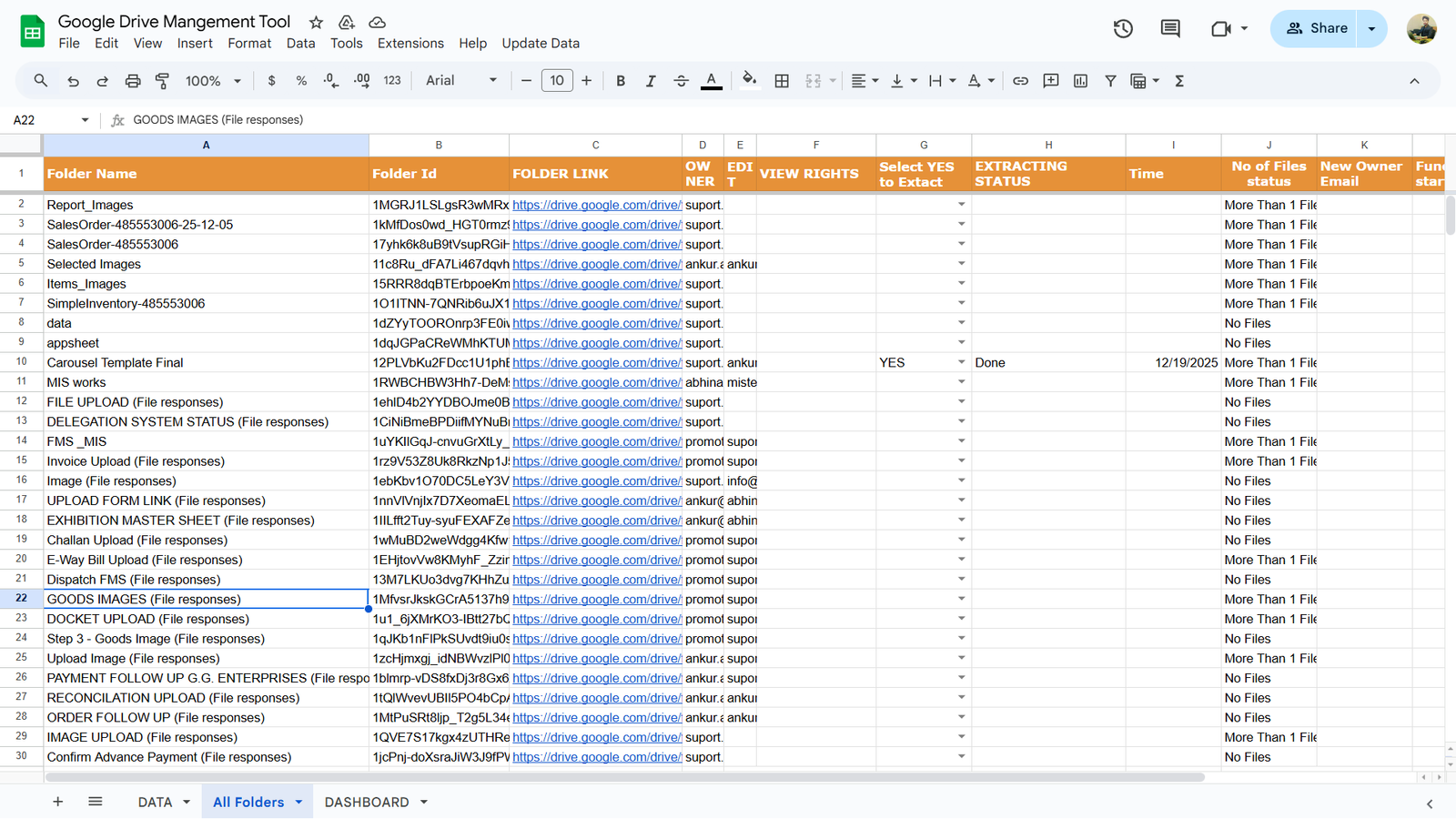The width and height of the screenshot is (1456, 819).
Task: Click the insert chart icon
Action: [x=1080, y=81]
